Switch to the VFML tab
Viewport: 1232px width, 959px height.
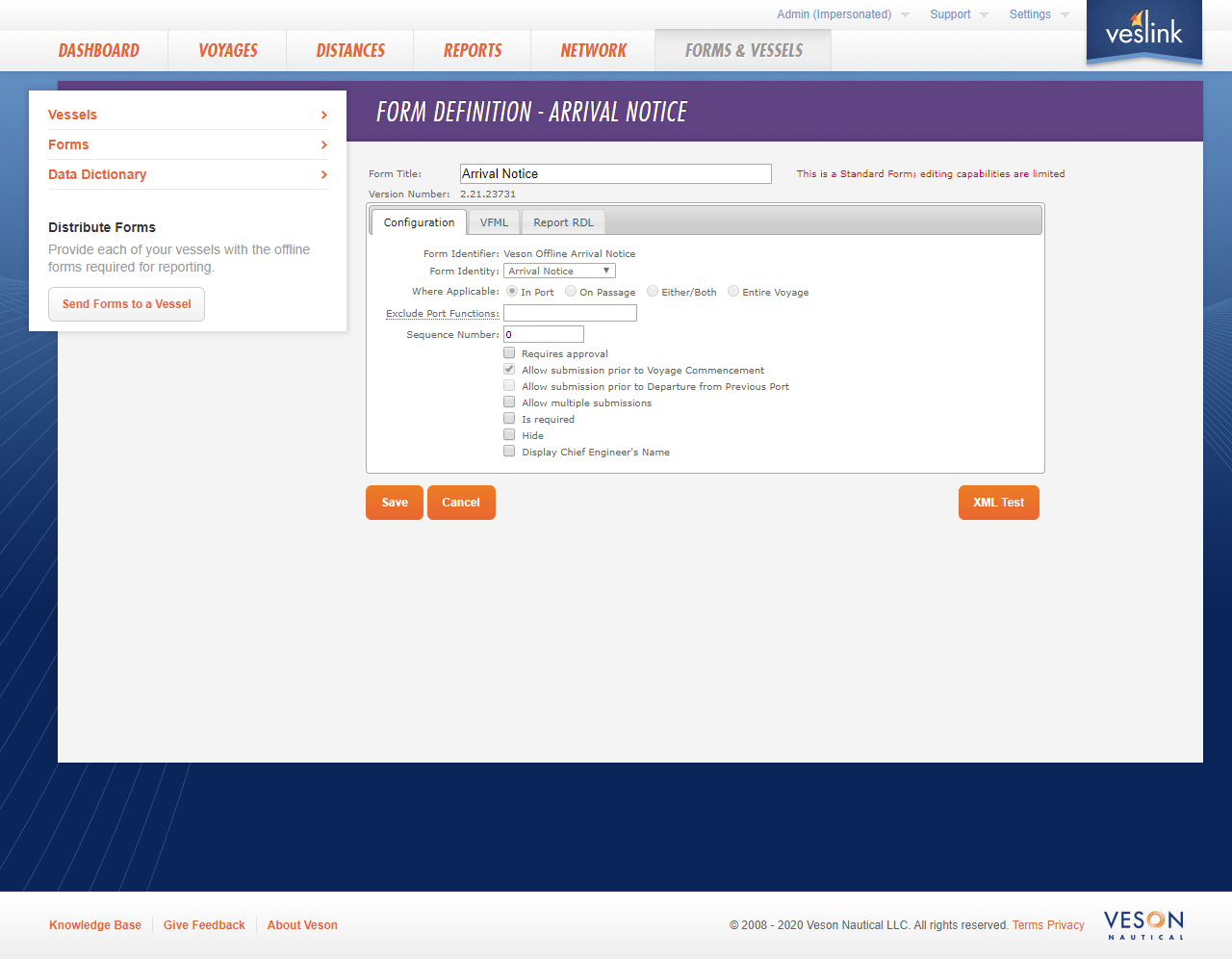pos(494,221)
